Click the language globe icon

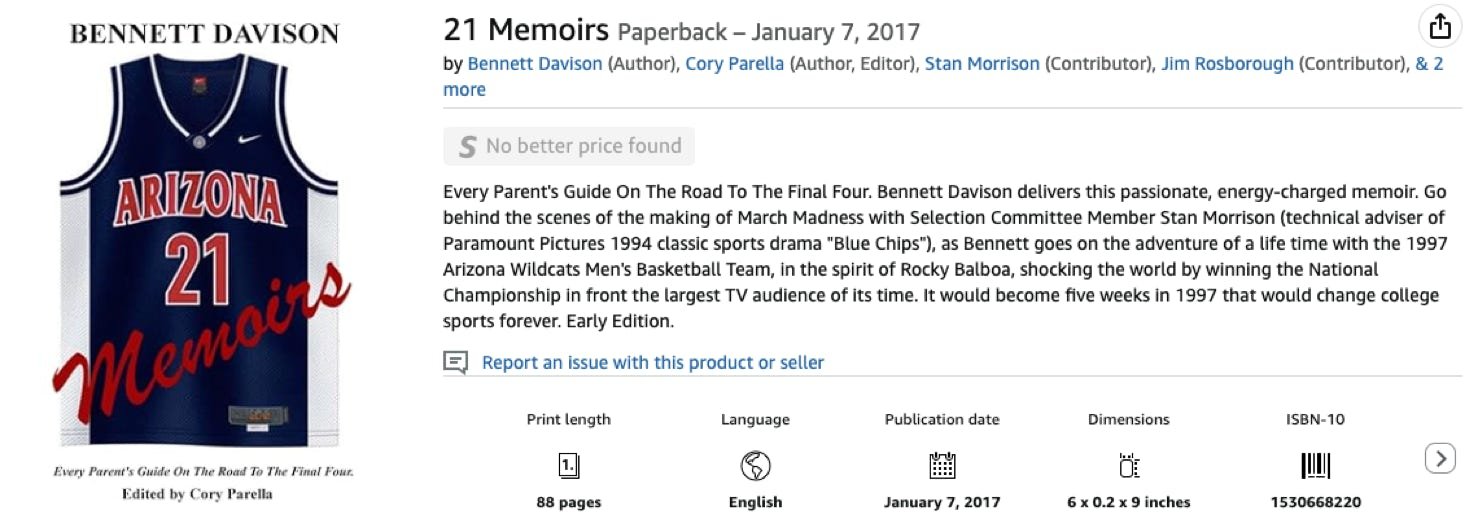(x=755, y=465)
